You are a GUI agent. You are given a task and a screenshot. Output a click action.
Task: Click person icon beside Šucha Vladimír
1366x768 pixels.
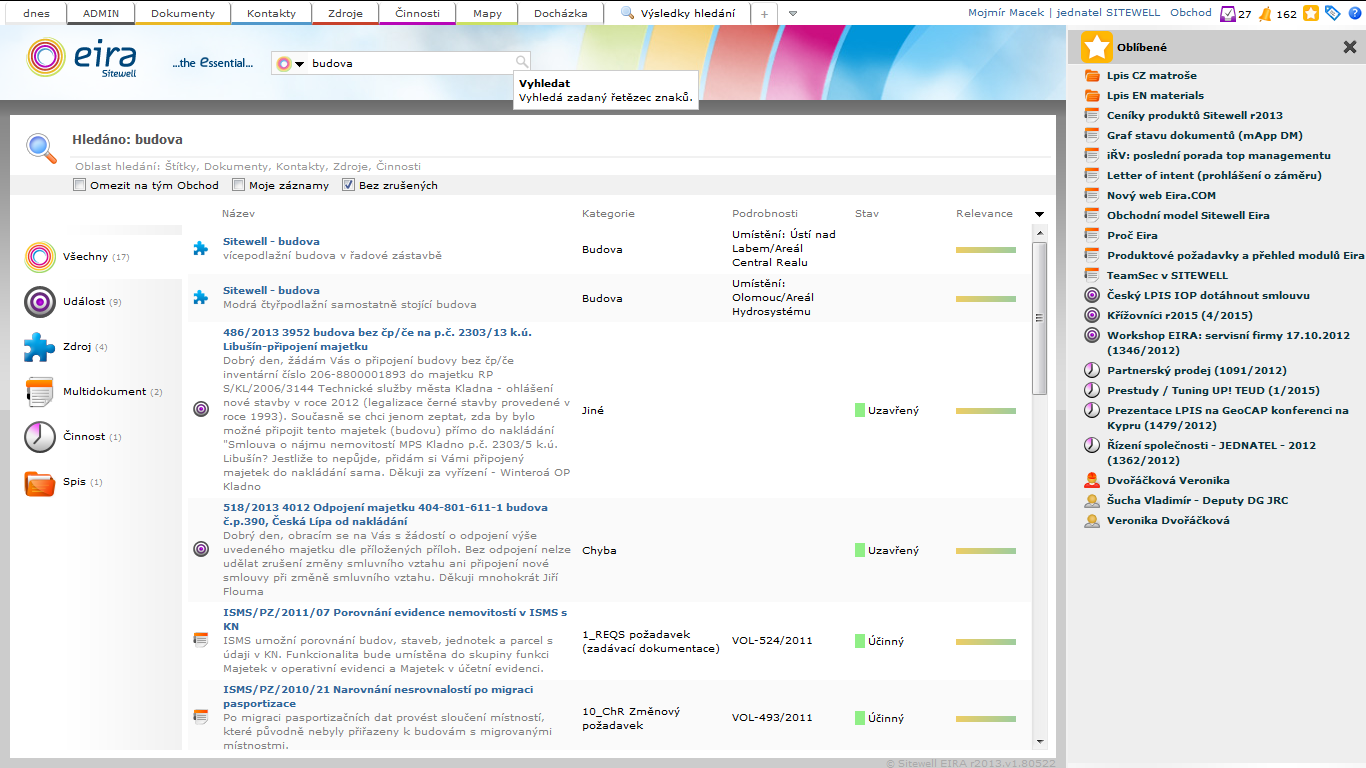1092,501
